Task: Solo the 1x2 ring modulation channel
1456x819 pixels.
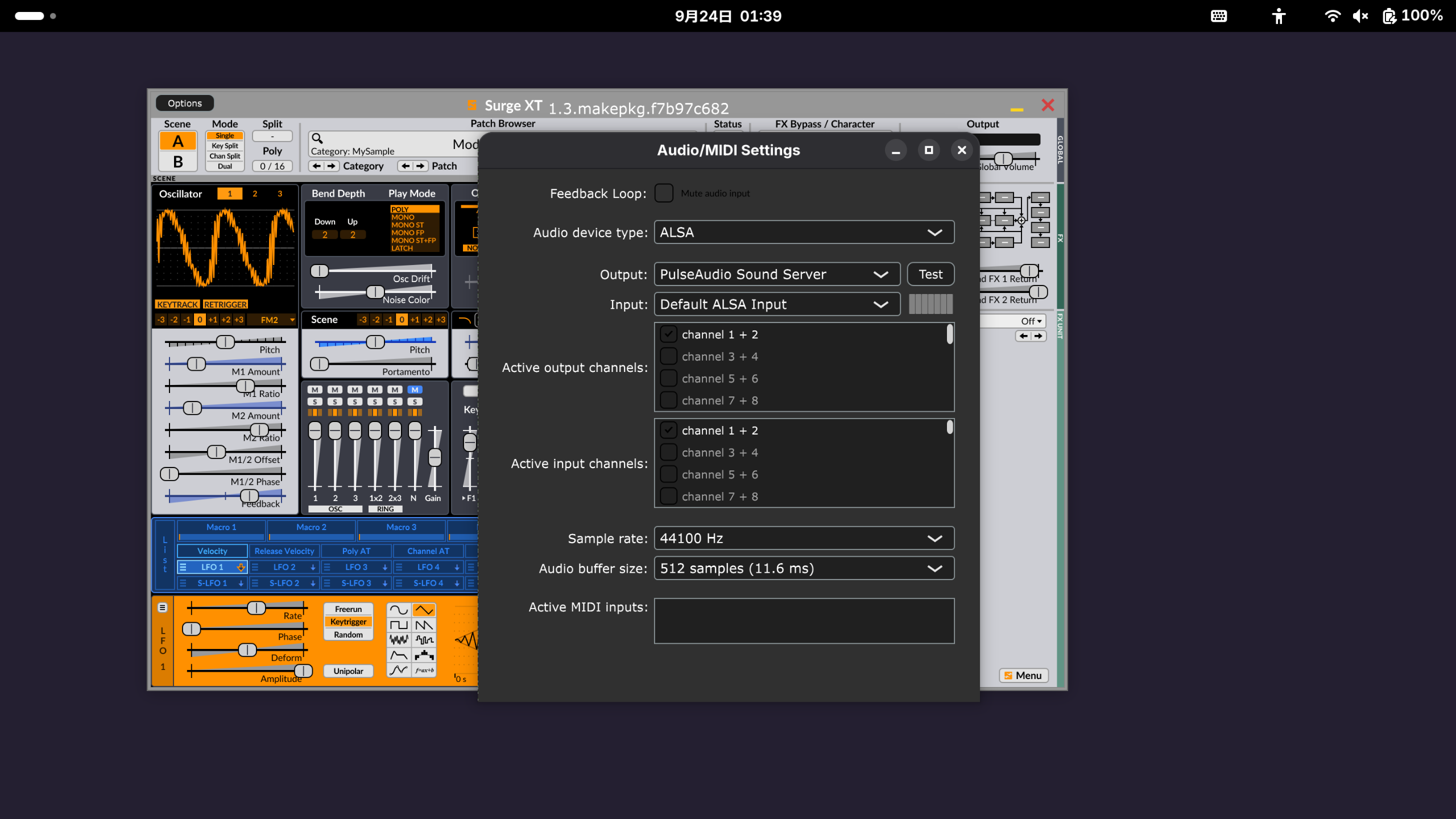Action: click(x=375, y=402)
